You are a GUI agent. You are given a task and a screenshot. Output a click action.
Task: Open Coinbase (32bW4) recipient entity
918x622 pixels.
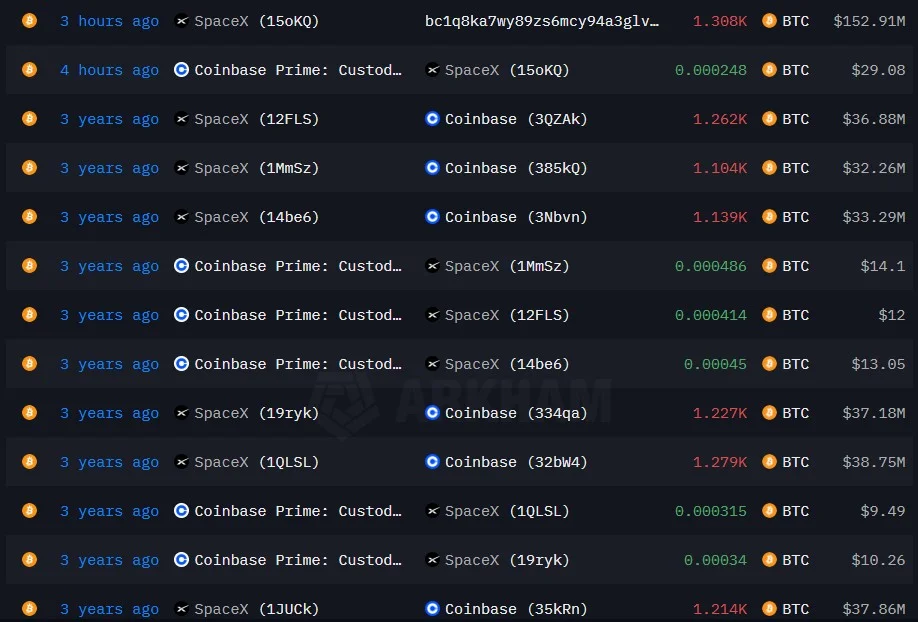click(516, 462)
